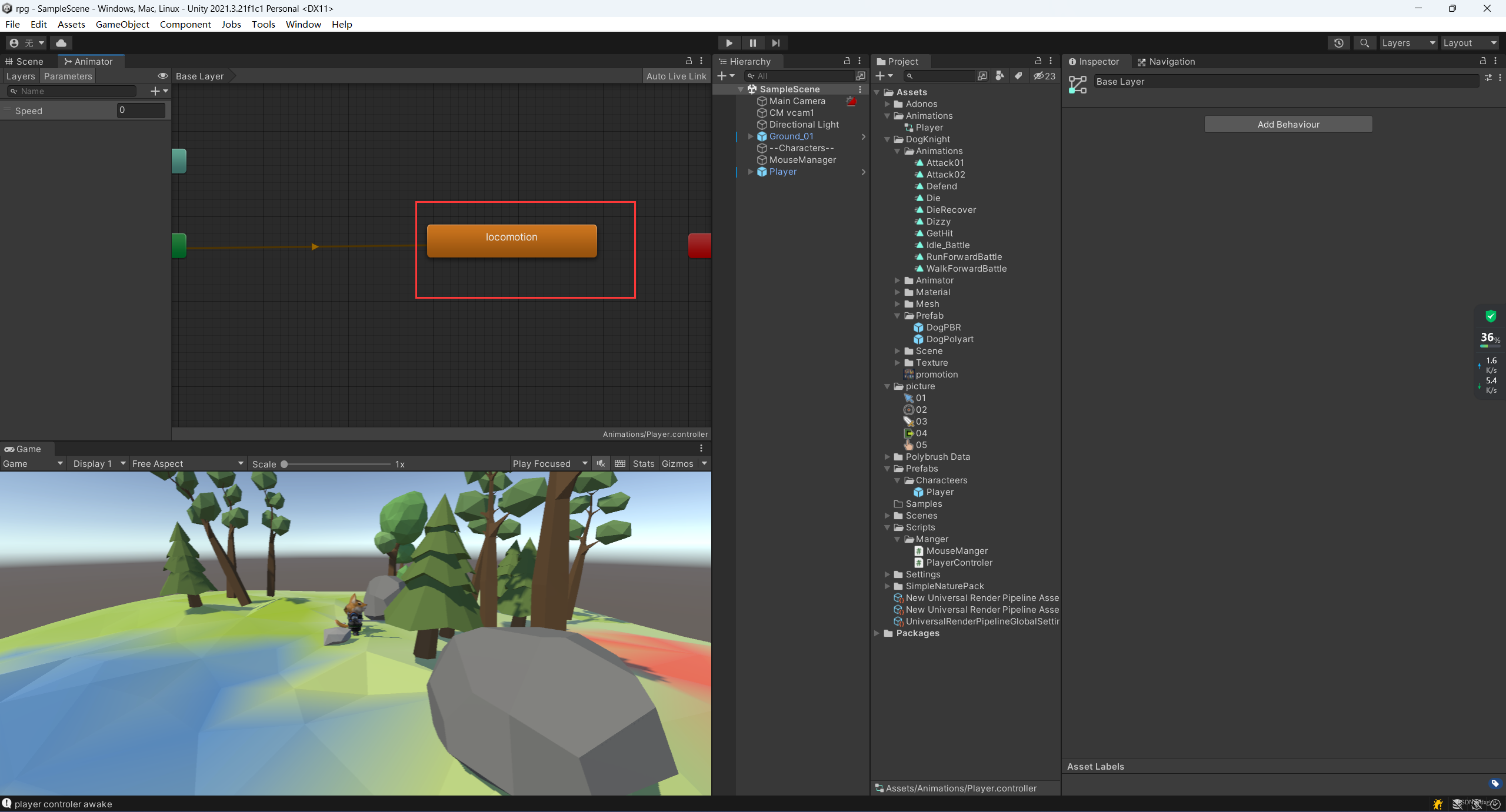
Task: Click the Speed parameter value field
Action: click(141, 110)
